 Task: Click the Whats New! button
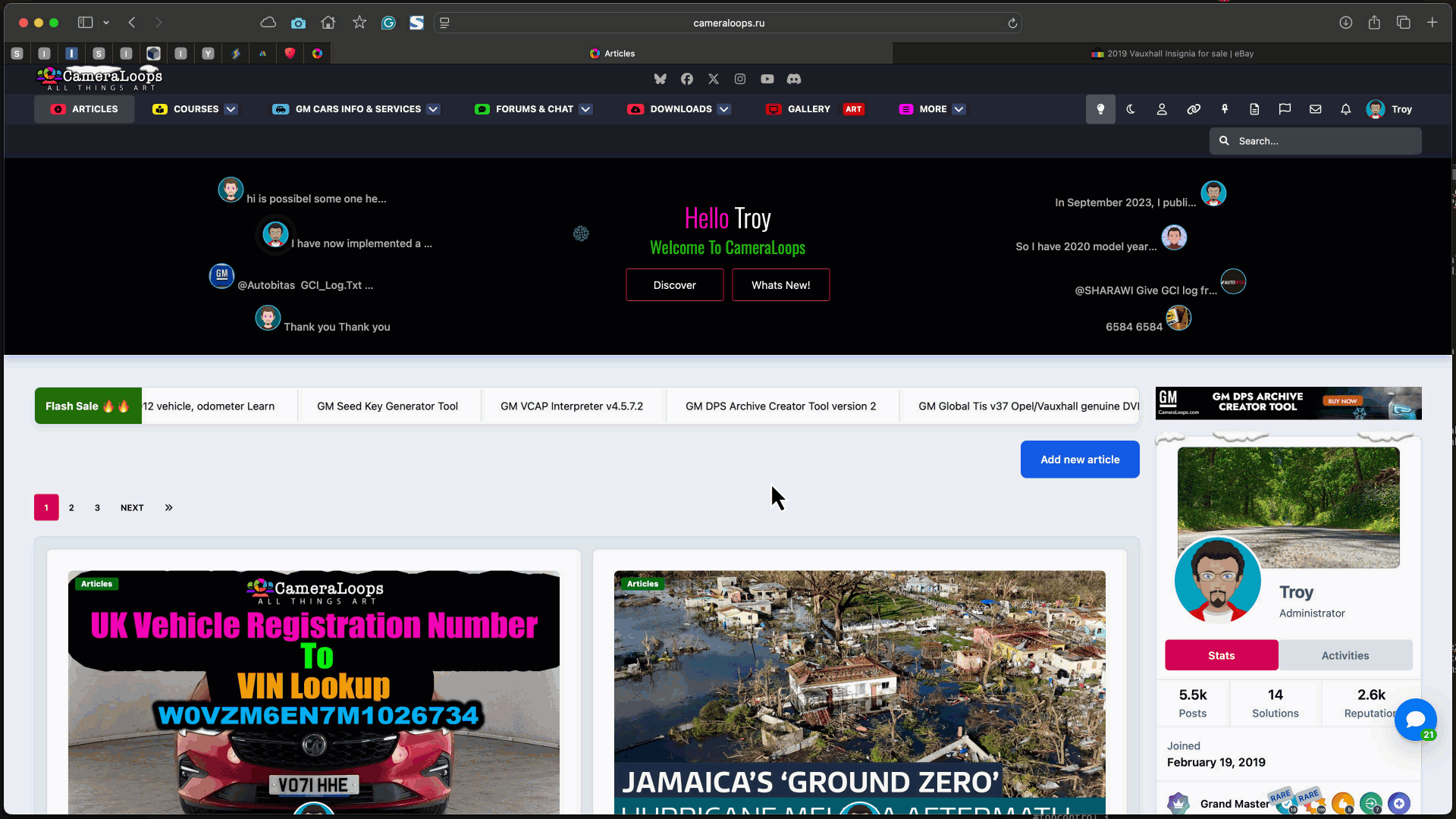click(x=781, y=285)
